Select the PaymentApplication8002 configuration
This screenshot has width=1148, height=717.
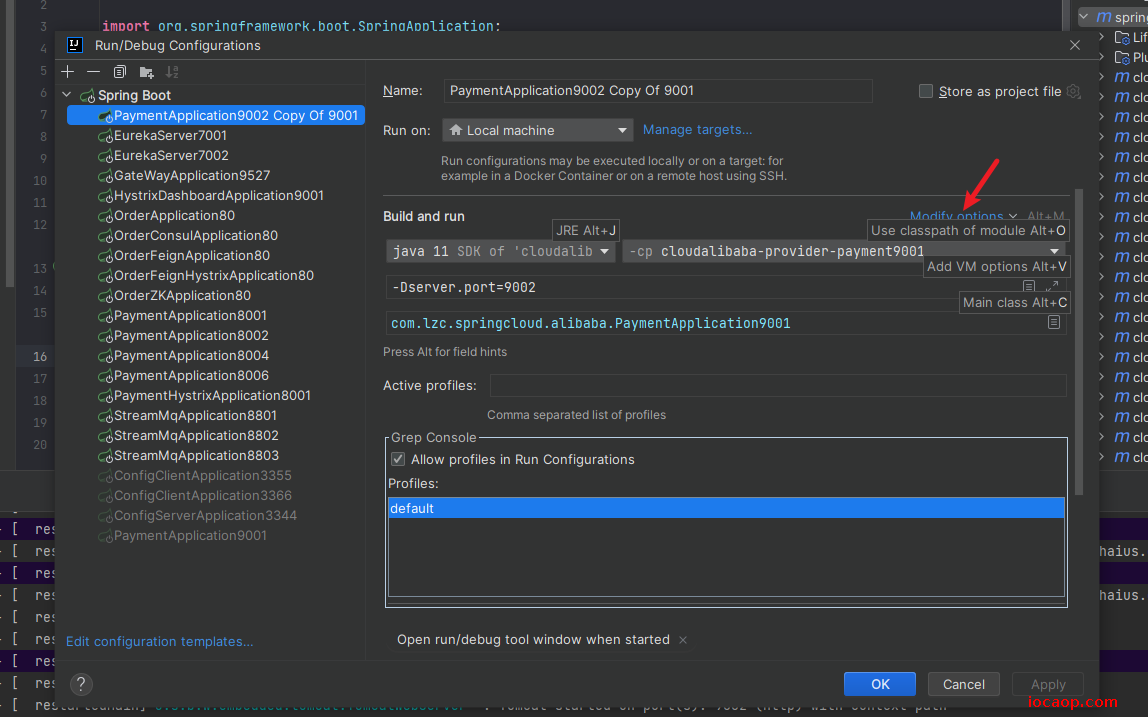coord(191,335)
